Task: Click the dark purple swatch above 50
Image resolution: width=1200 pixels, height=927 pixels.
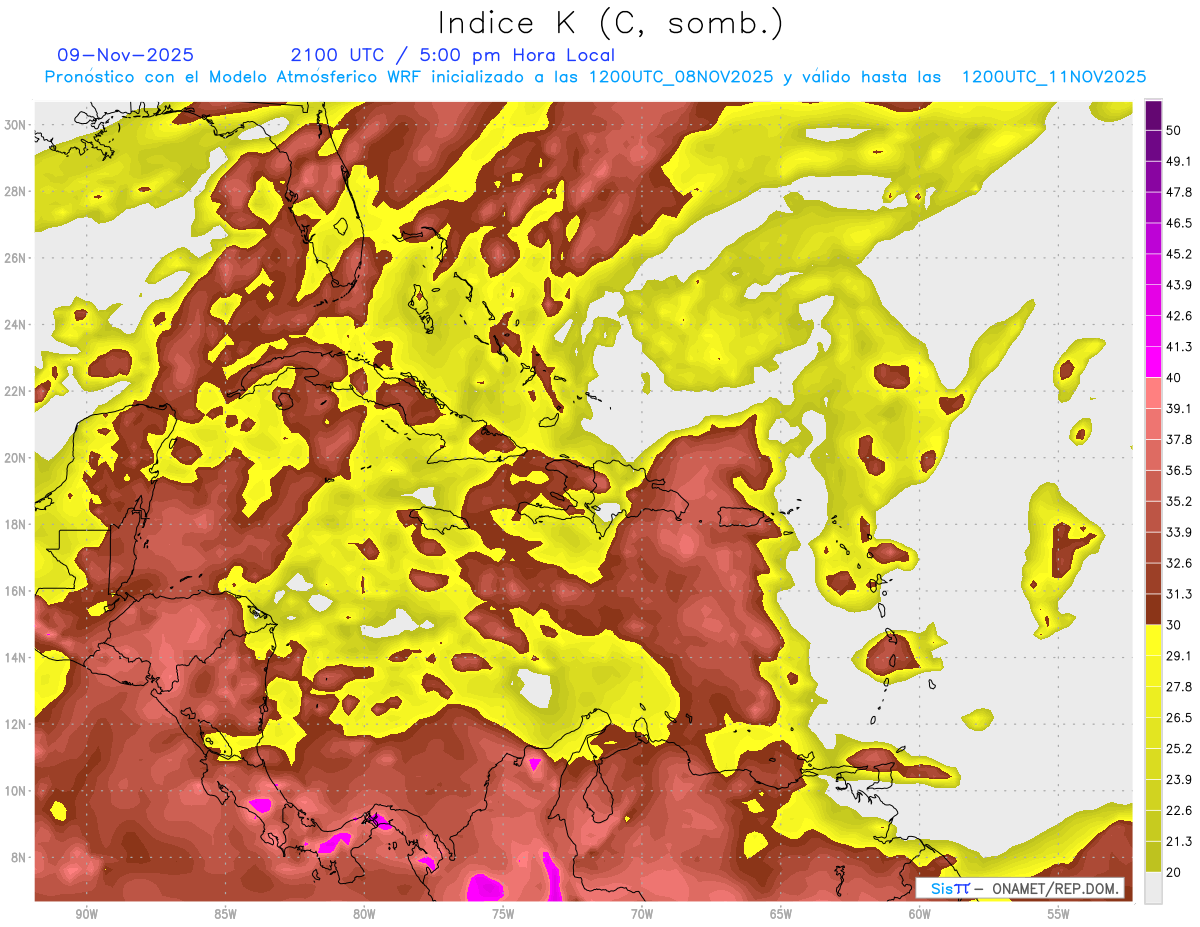Action: point(1153,115)
